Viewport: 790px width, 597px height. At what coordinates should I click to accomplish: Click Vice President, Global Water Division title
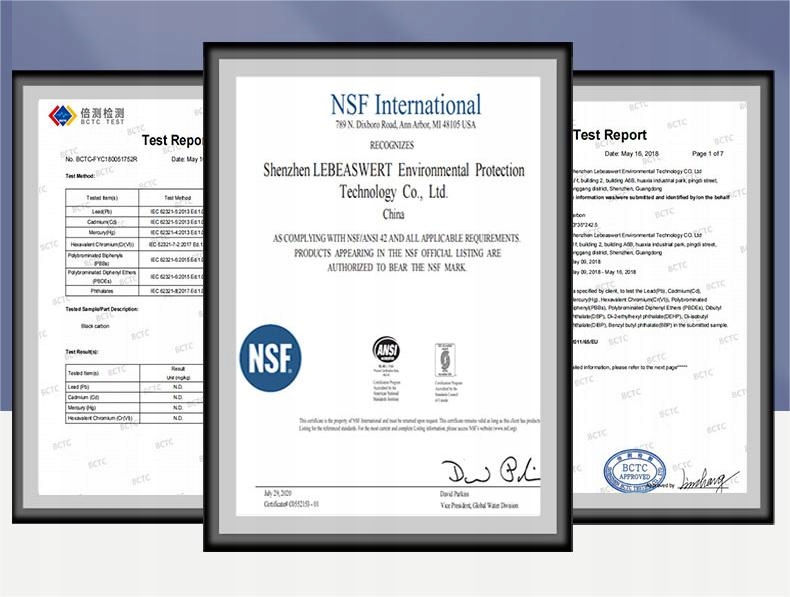tap(479, 505)
